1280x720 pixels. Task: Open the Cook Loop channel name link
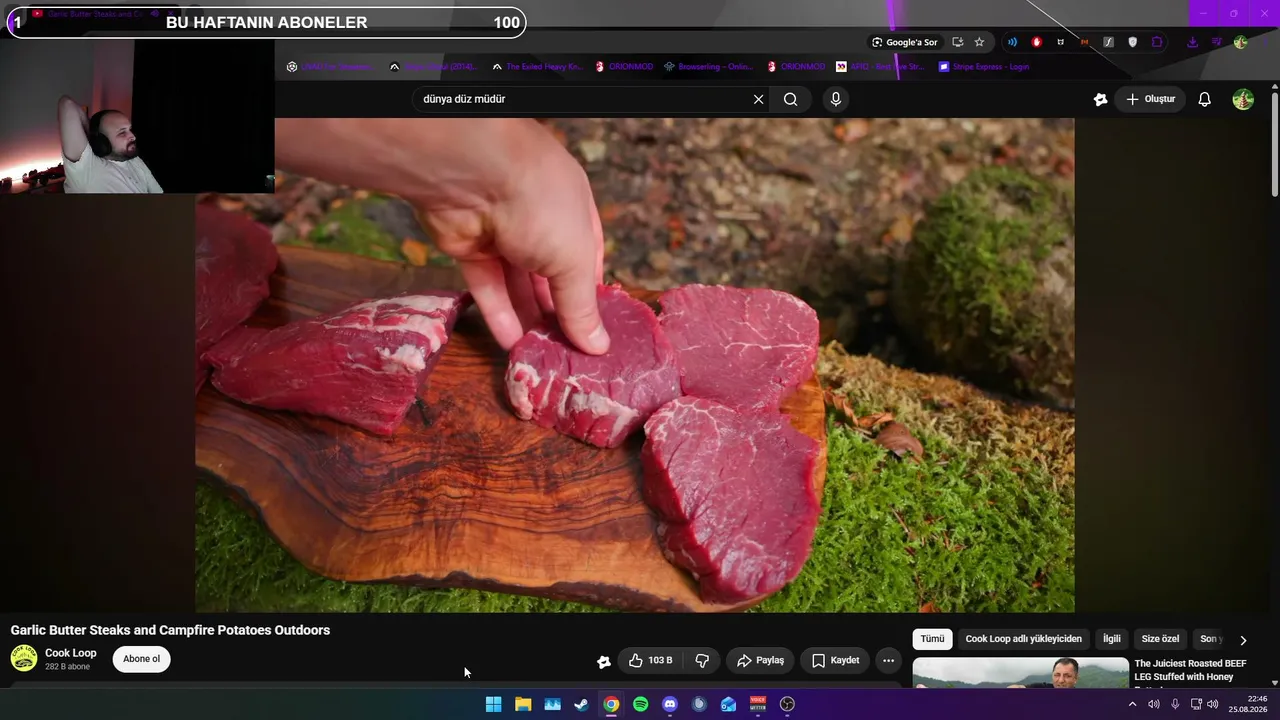[71, 653]
